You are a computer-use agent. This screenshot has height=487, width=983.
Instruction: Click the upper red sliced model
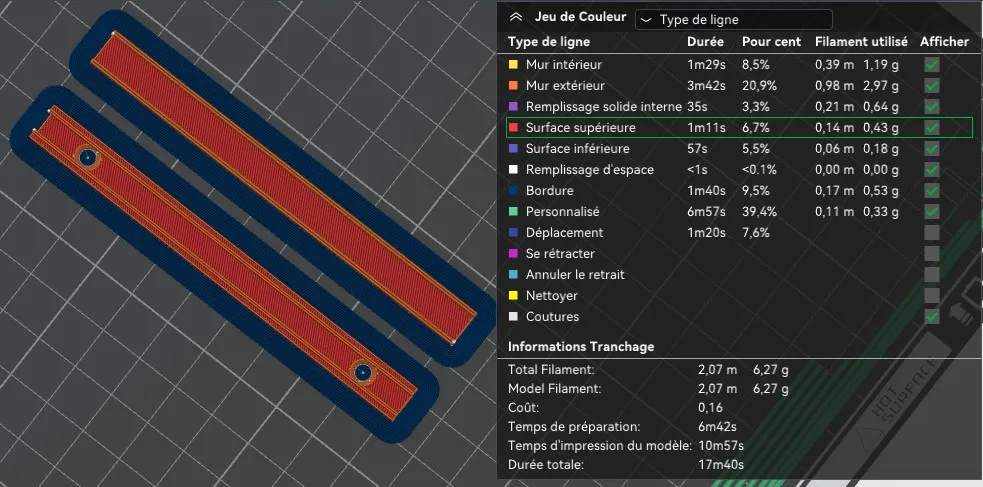(284, 187)
